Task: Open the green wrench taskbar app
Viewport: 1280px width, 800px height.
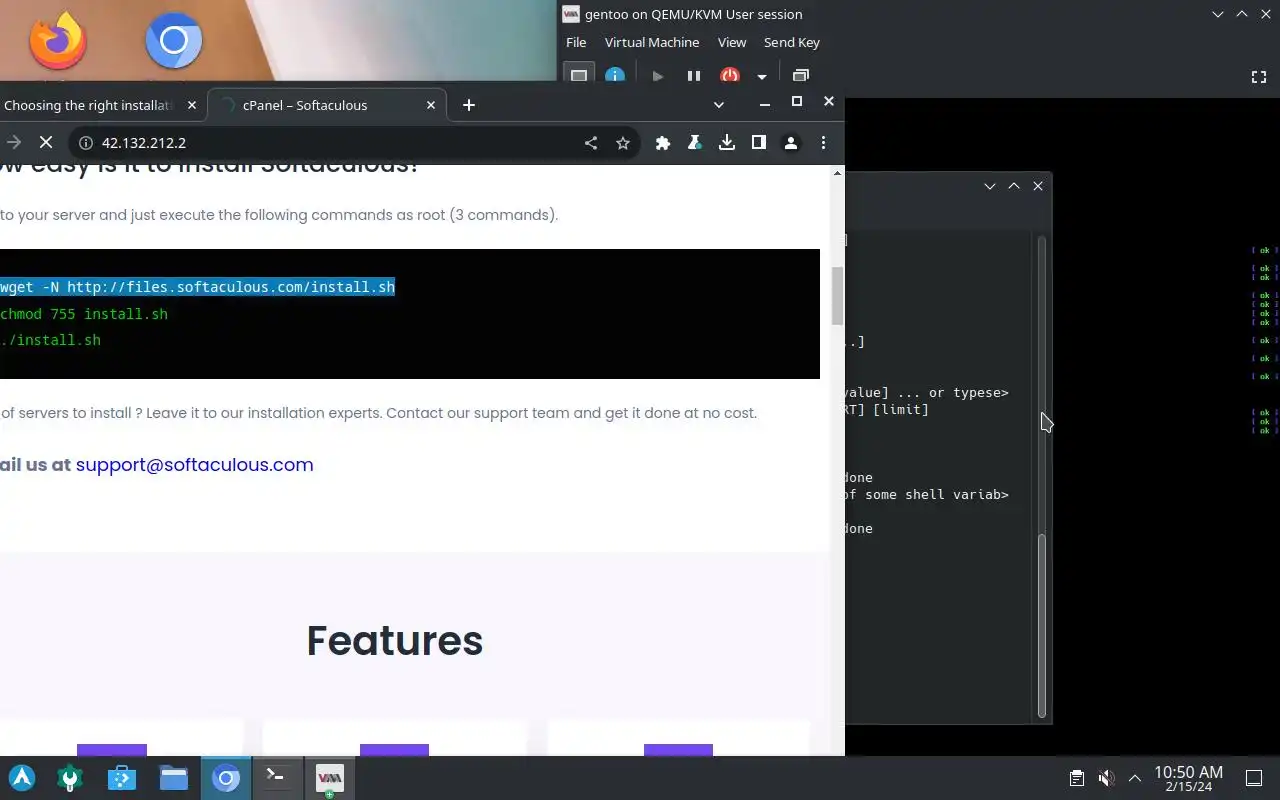Action: (x=70, y=778)
